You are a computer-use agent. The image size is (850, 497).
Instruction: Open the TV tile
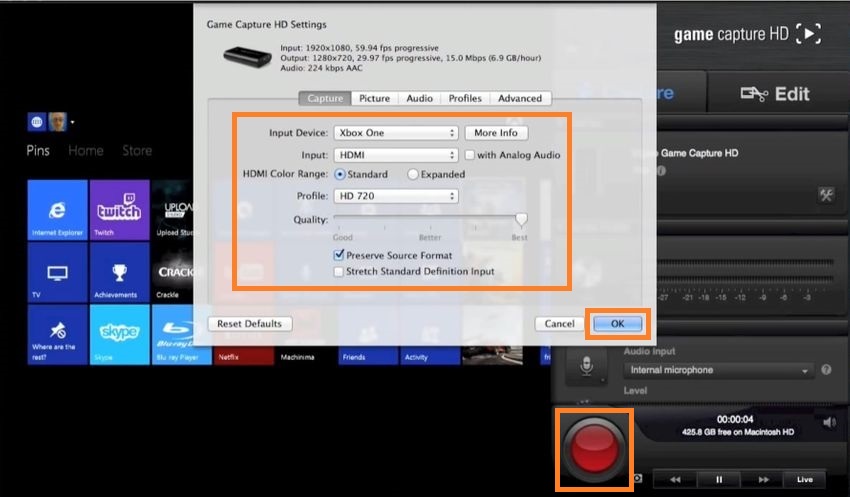(x=57, y=272)
